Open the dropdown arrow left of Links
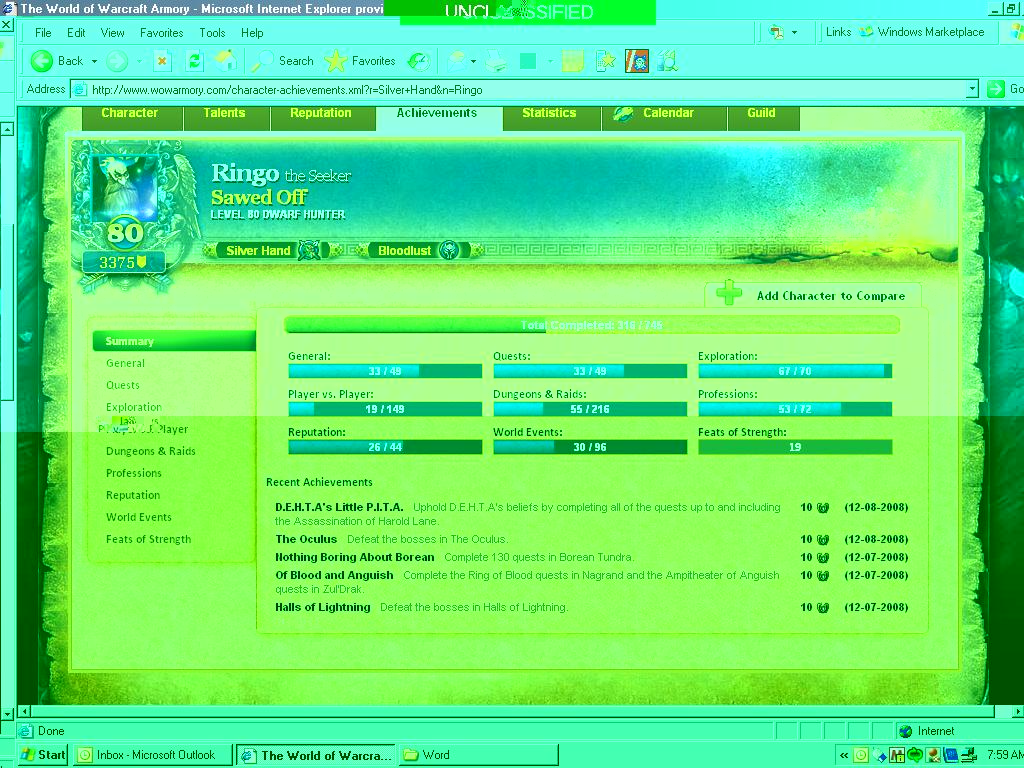The height and width of the screenshot is (768, 1024). tap(794, 32)
